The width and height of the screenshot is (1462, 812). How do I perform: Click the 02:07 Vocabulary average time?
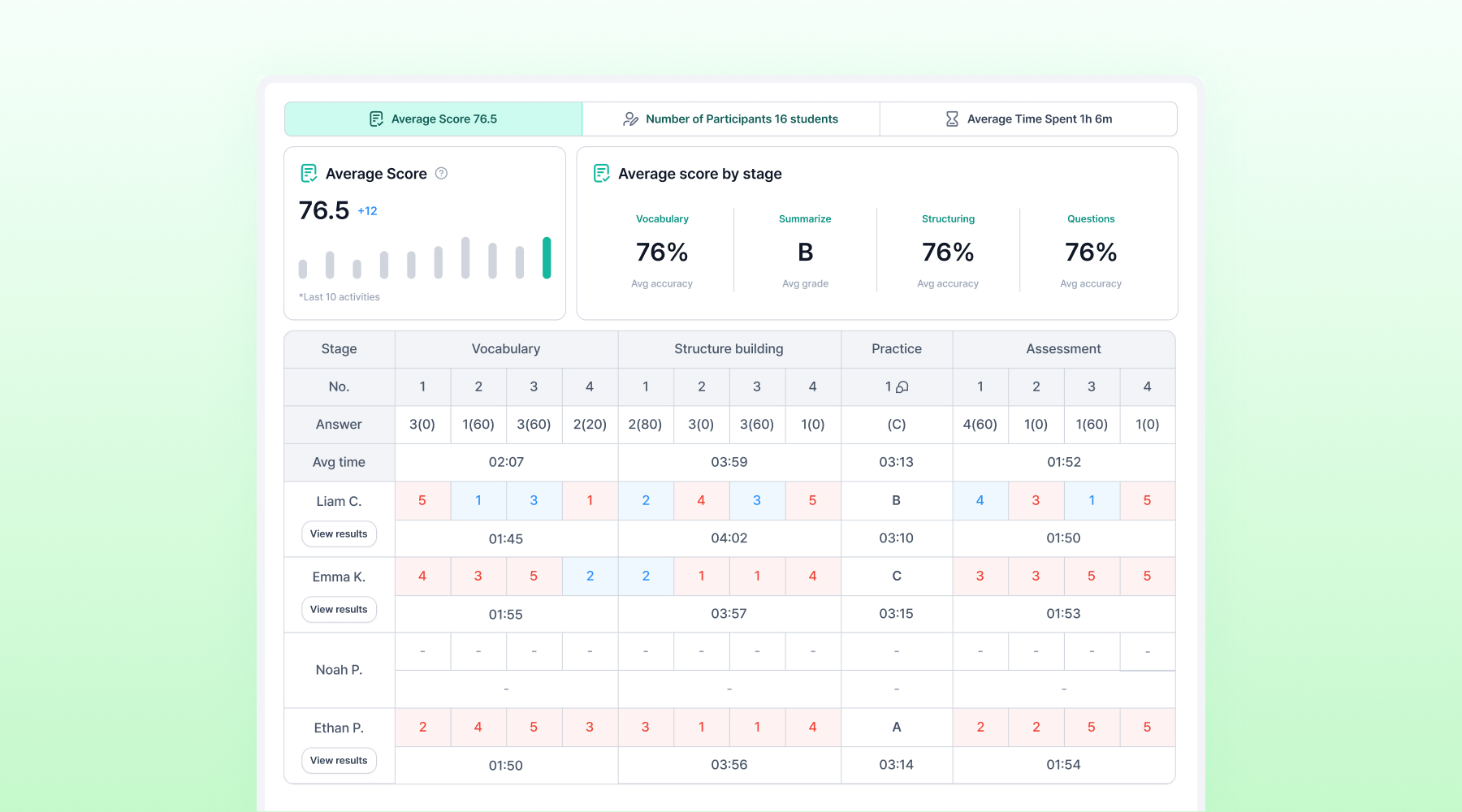pyautogui.click(x=506, y=463)
